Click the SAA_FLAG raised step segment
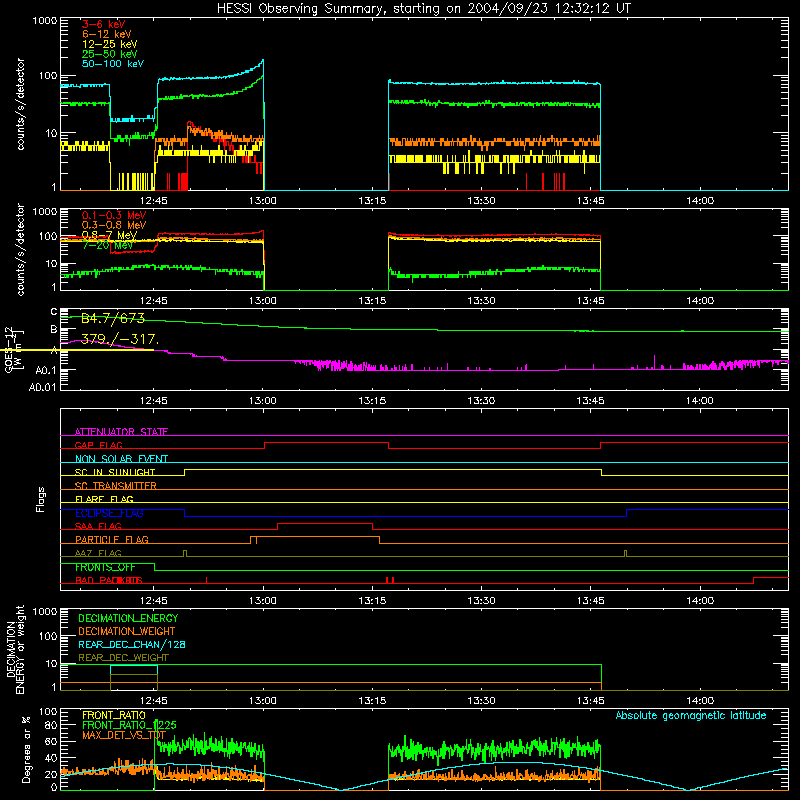800x800 pixels. (325, 523)
